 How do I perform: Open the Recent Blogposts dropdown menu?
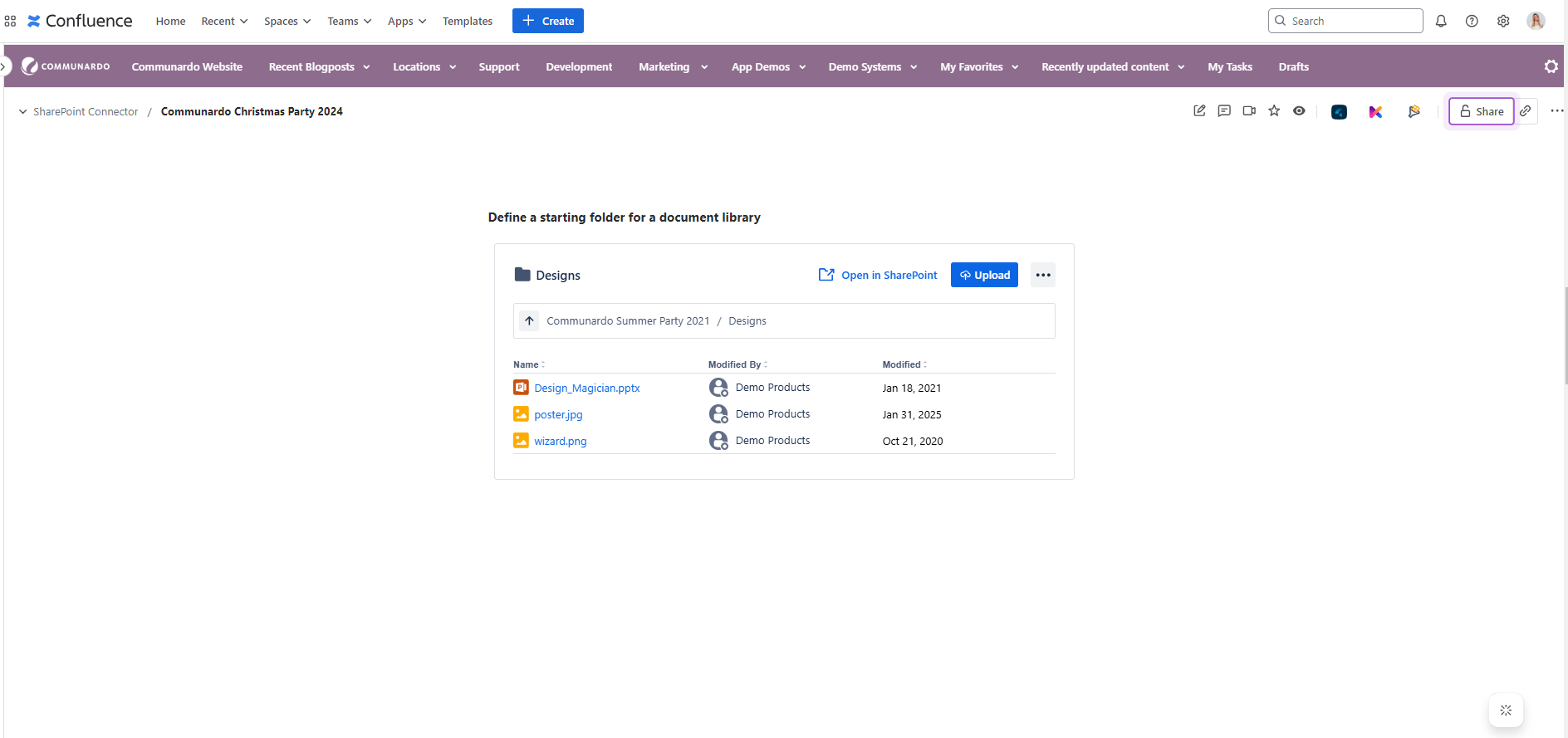tap(319, 67)
